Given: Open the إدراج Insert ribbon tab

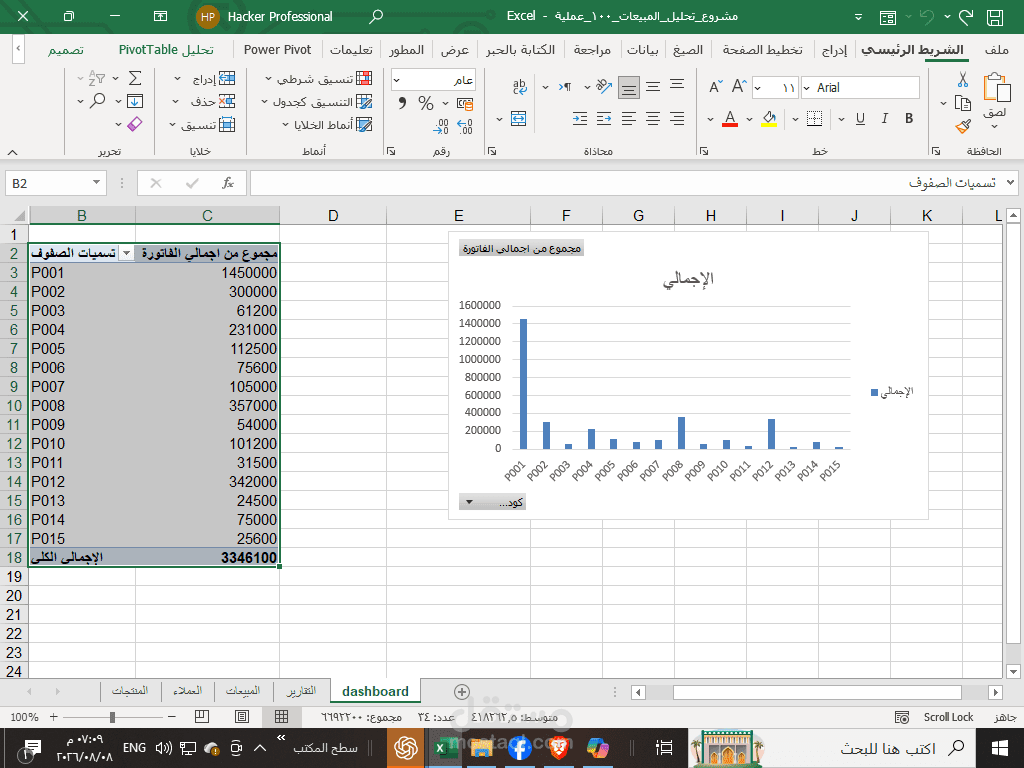Looking at the screenshot, I should 834,50.
